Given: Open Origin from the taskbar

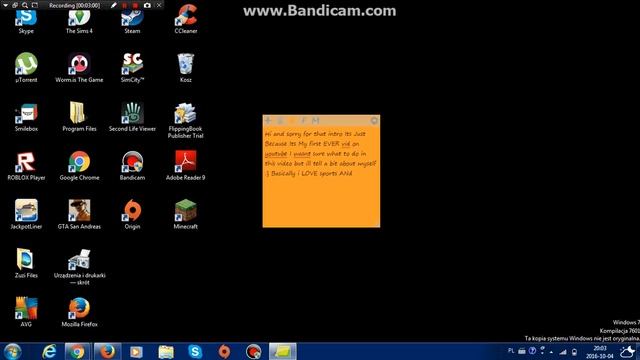Looking at the screenshot, I should (x=224, y=351).
